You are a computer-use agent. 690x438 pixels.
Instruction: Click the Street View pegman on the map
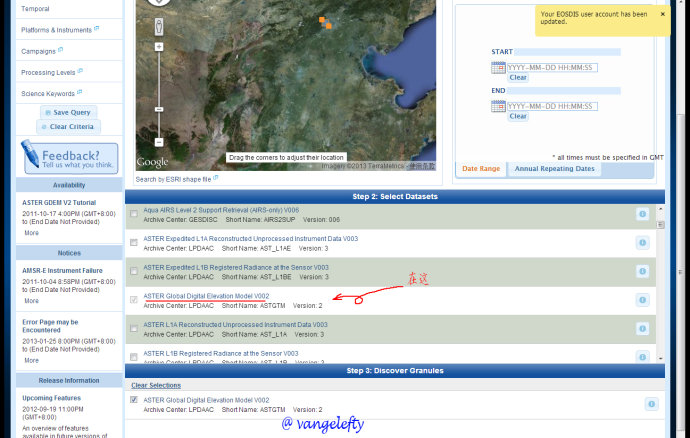click(x=159, y=27)
